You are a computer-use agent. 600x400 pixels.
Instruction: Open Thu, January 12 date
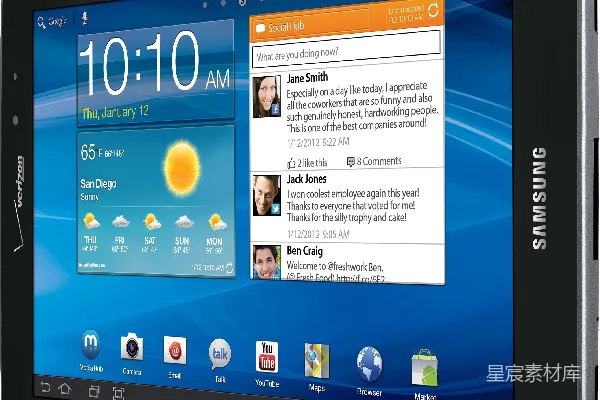115,112
